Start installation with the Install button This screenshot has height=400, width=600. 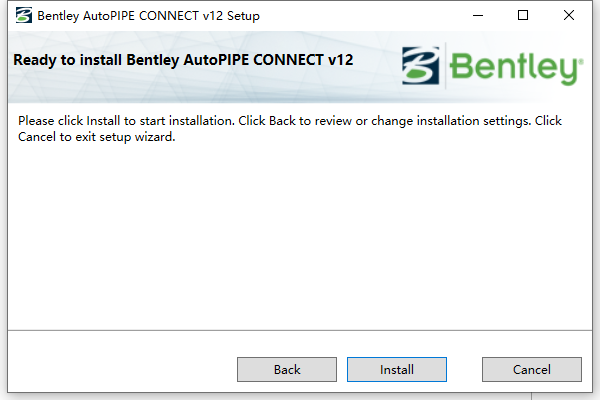pyautogui.click(x=397, y=369)
